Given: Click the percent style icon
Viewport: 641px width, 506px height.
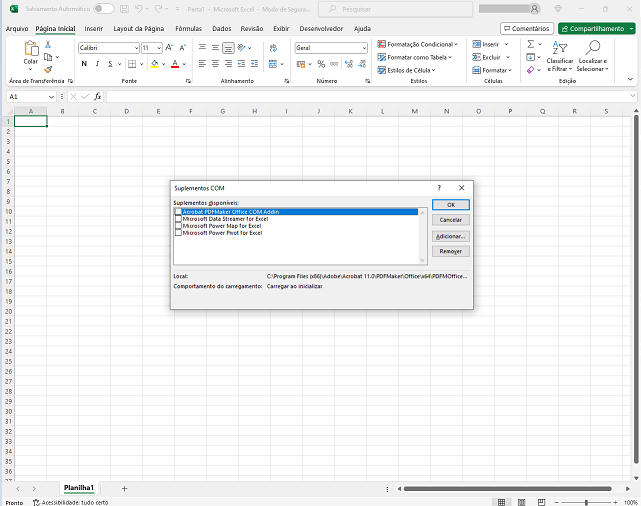Looking at the screenshot, I should pos(321,64).
